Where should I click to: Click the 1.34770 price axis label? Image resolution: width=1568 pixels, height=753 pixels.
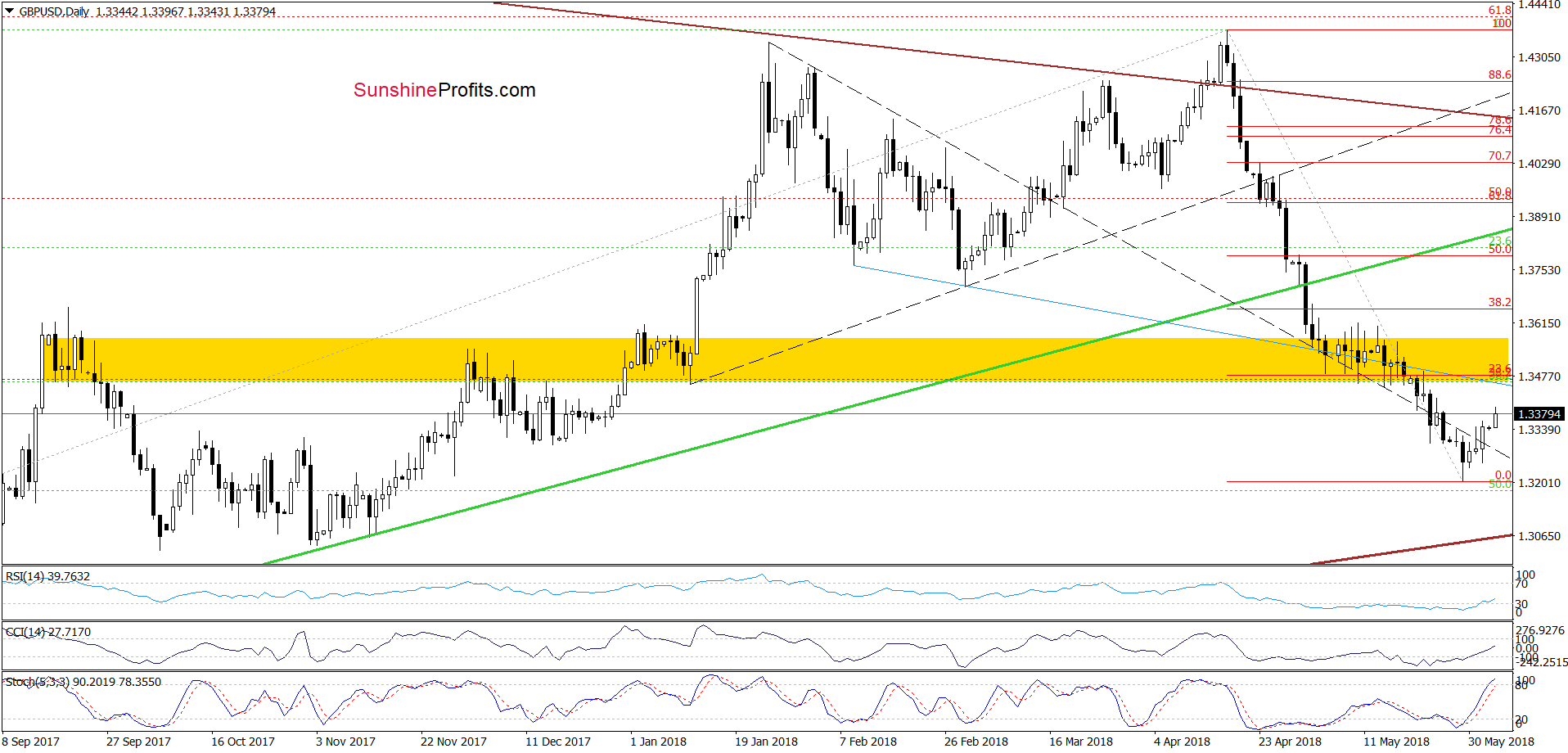(x=1539, y=376)
